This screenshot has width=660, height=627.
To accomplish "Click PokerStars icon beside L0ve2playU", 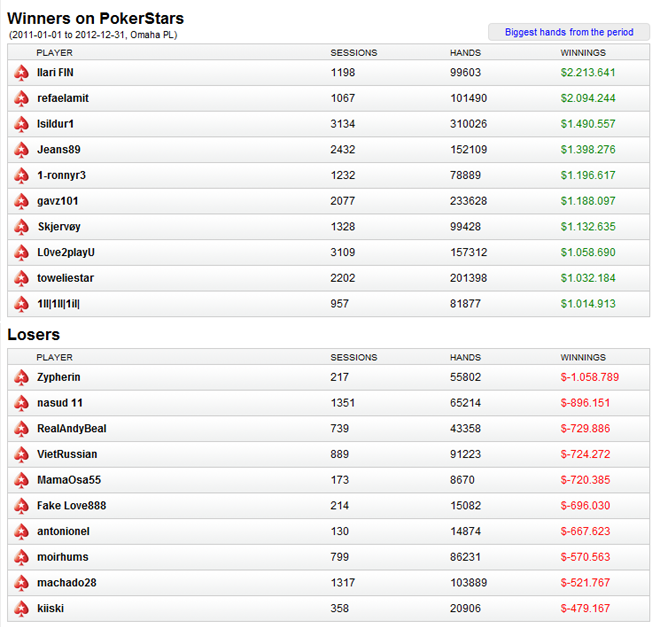I will click(21, 252).
